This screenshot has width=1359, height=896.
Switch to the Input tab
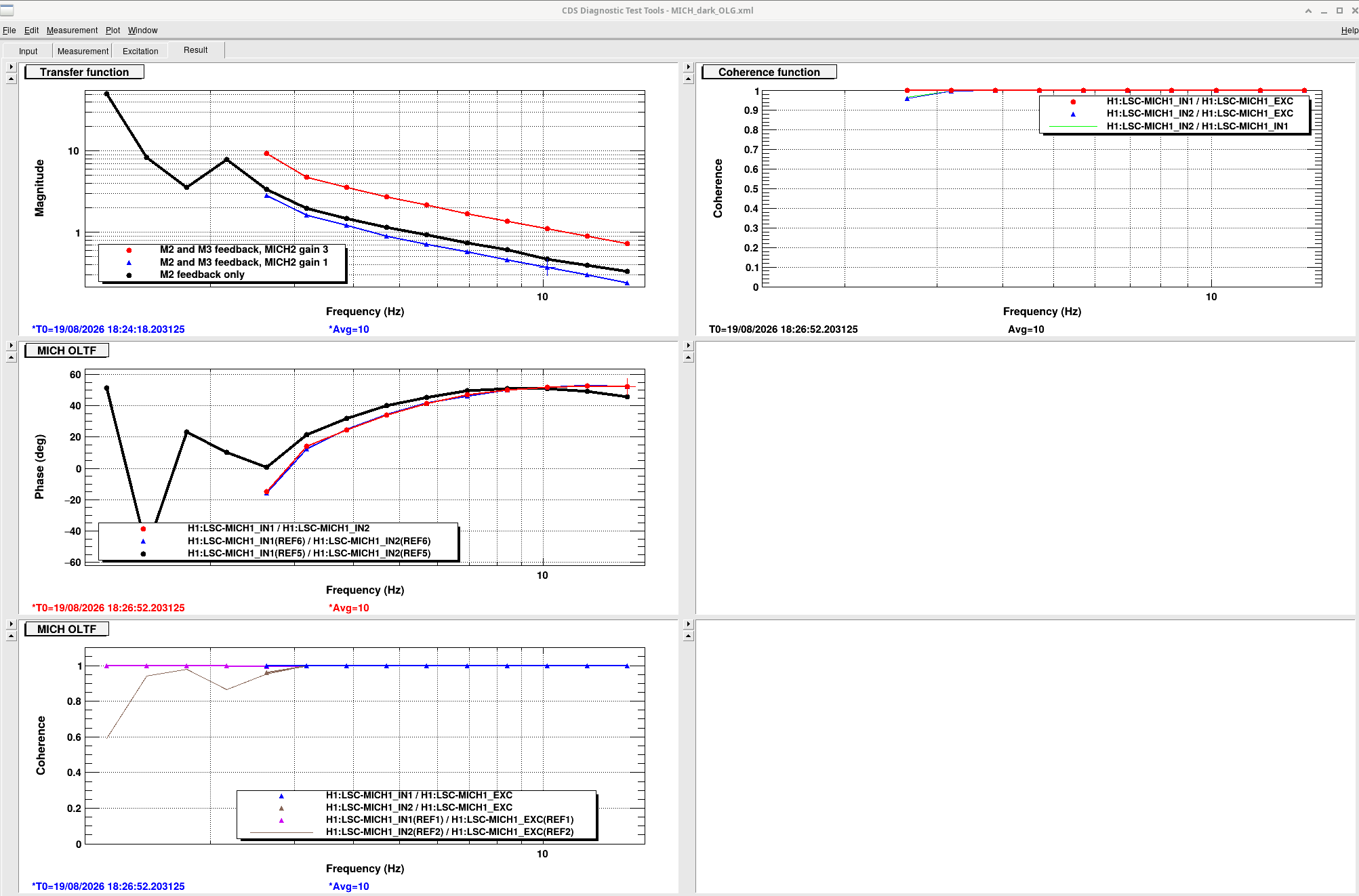click(x=28, y=51)
